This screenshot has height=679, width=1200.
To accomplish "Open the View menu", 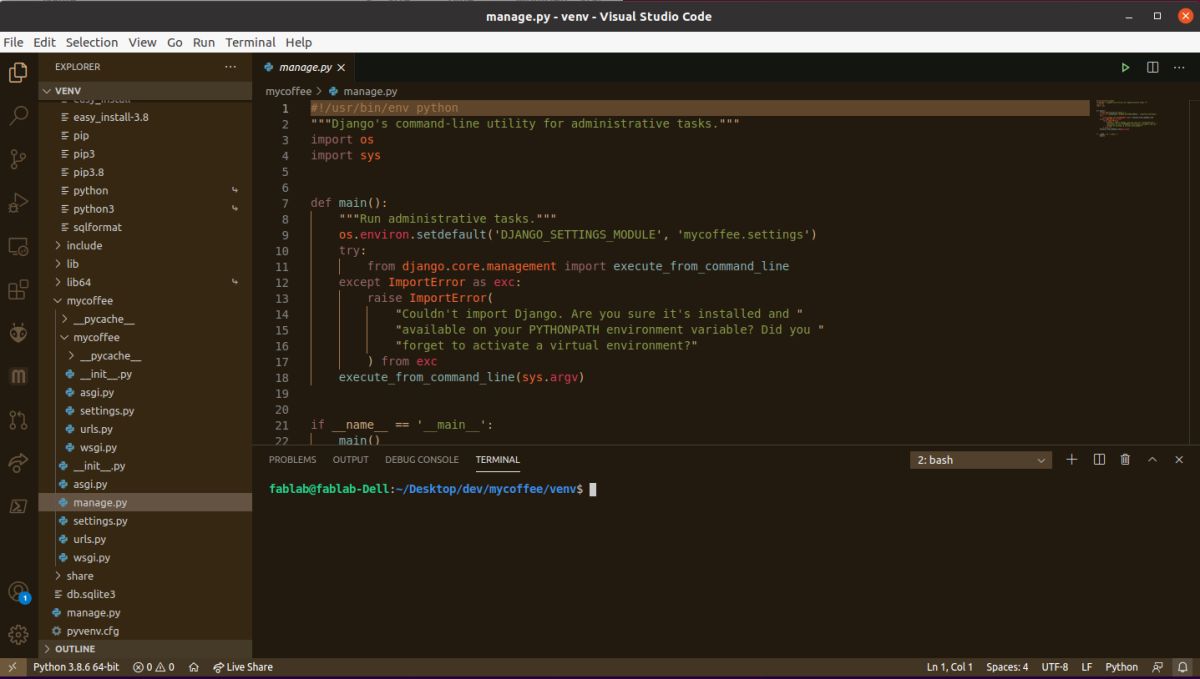I will [142, 42].
